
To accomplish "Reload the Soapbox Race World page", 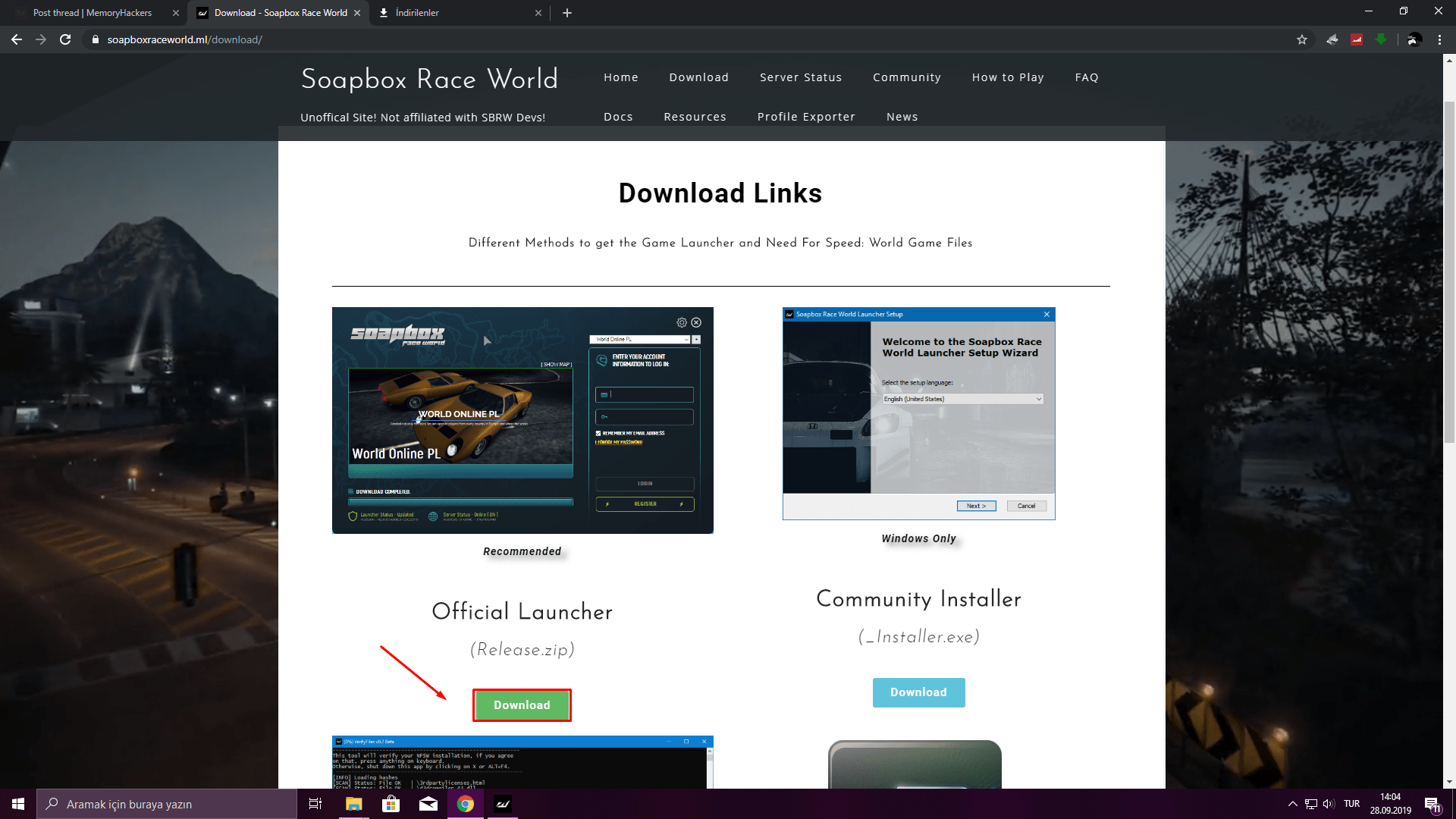I will point(65,39).
